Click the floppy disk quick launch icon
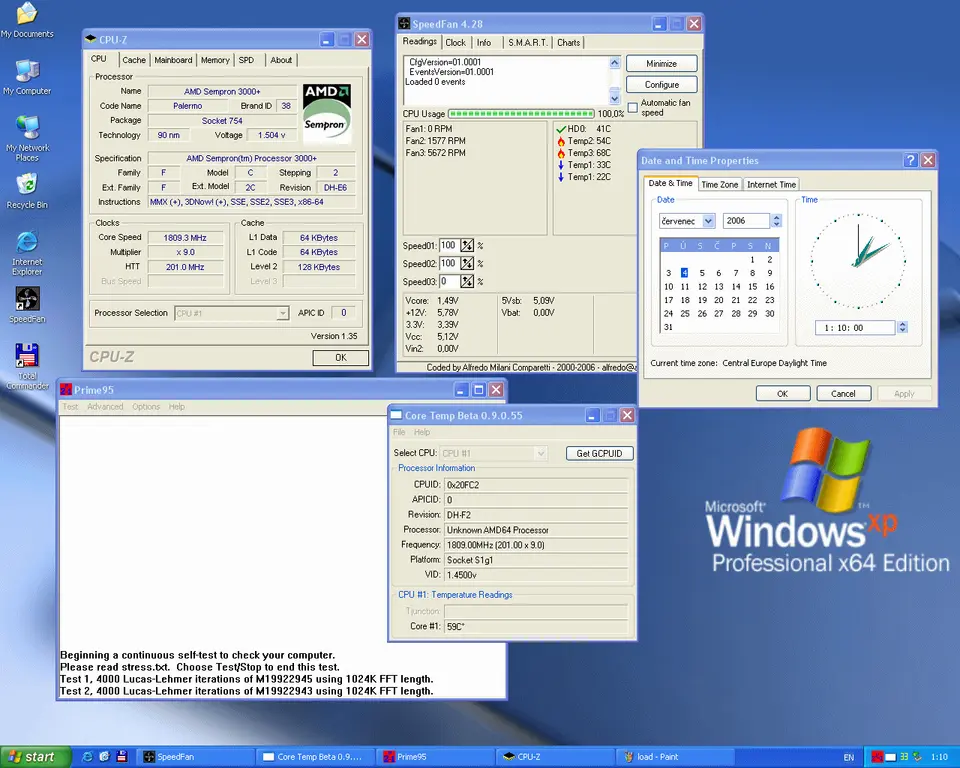 [x=122, y=757]
